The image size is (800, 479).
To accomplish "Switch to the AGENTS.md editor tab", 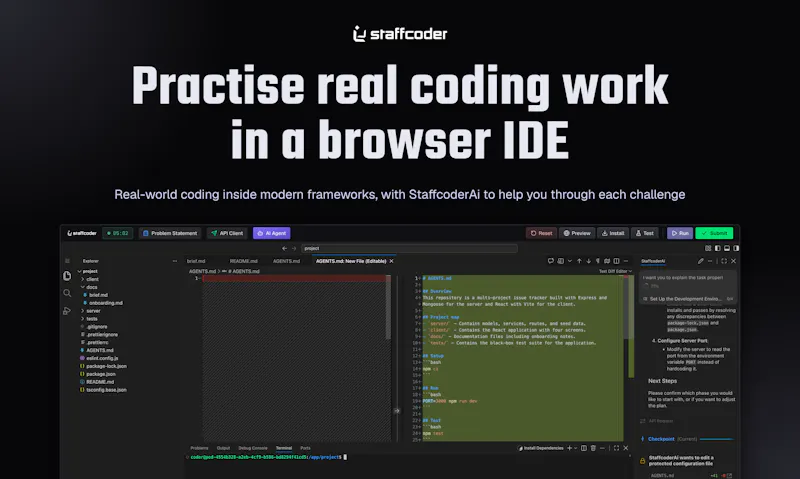I will [x=286, y=261].
